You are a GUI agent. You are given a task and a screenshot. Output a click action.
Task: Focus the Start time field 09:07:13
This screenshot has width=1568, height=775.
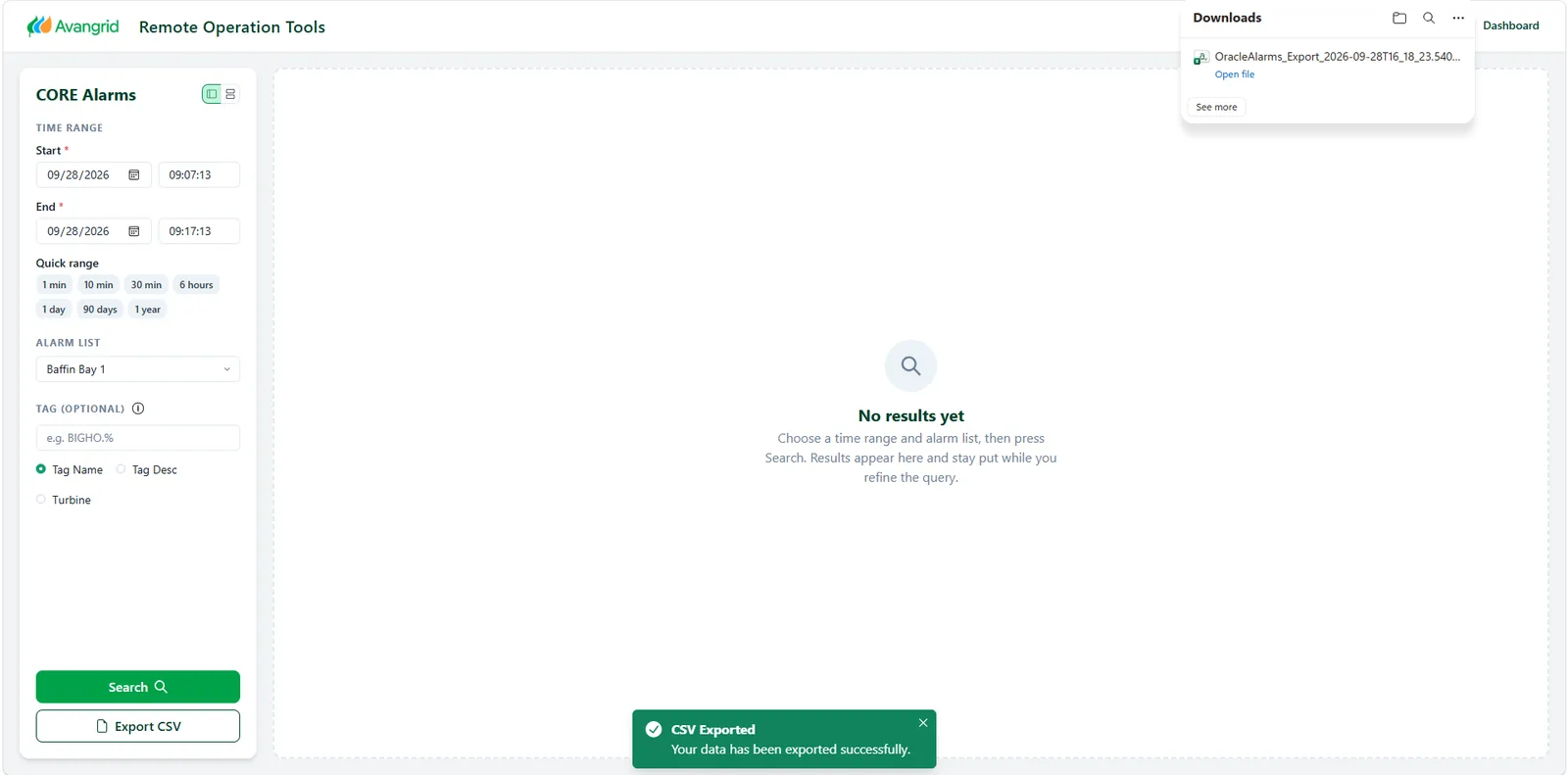199,175
